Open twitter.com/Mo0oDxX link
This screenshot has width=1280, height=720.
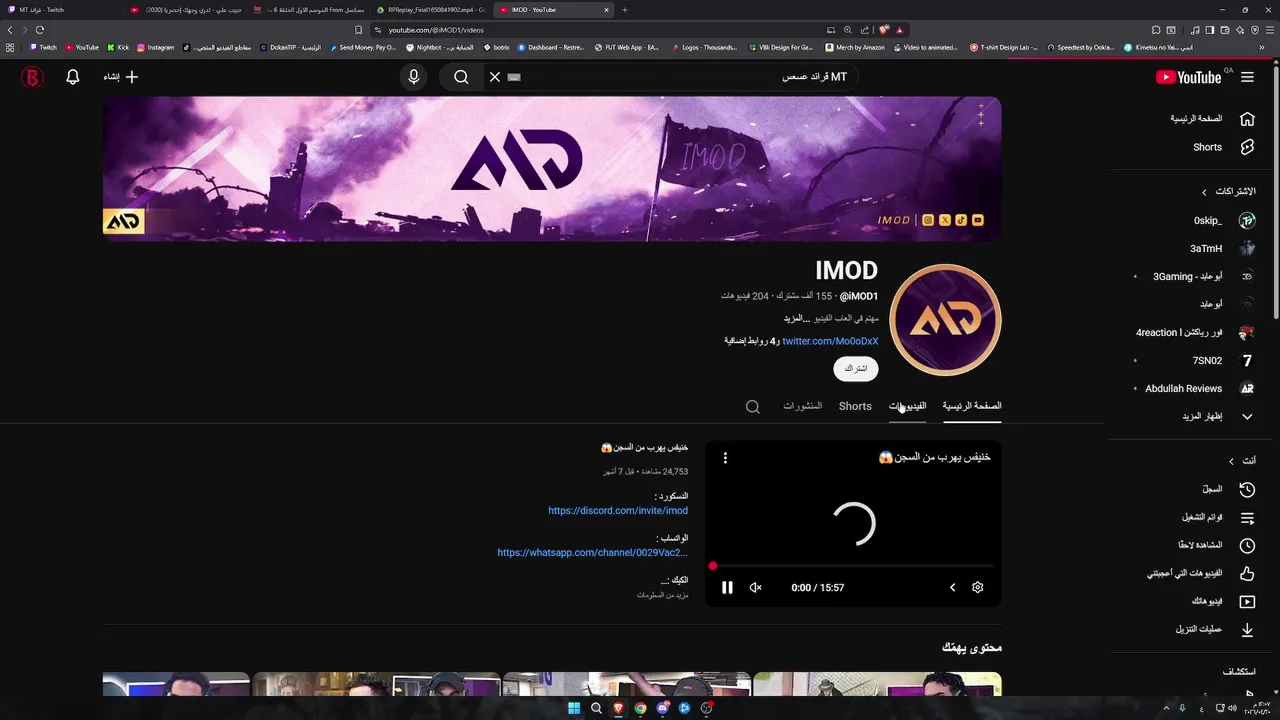point(830,341)
